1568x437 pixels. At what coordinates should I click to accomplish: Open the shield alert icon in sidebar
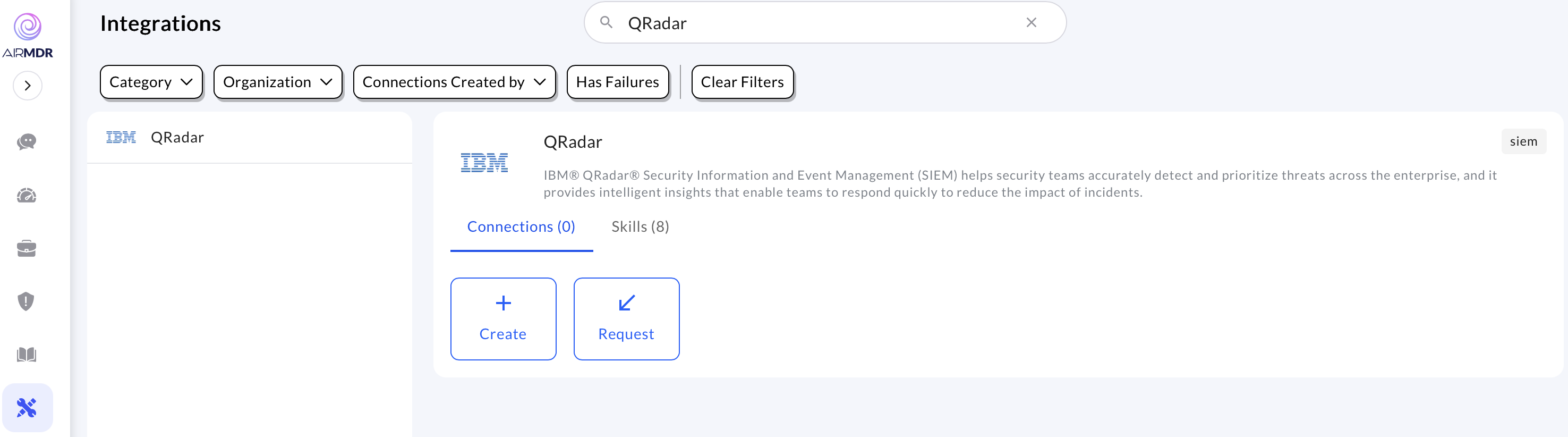pos(26,301)
